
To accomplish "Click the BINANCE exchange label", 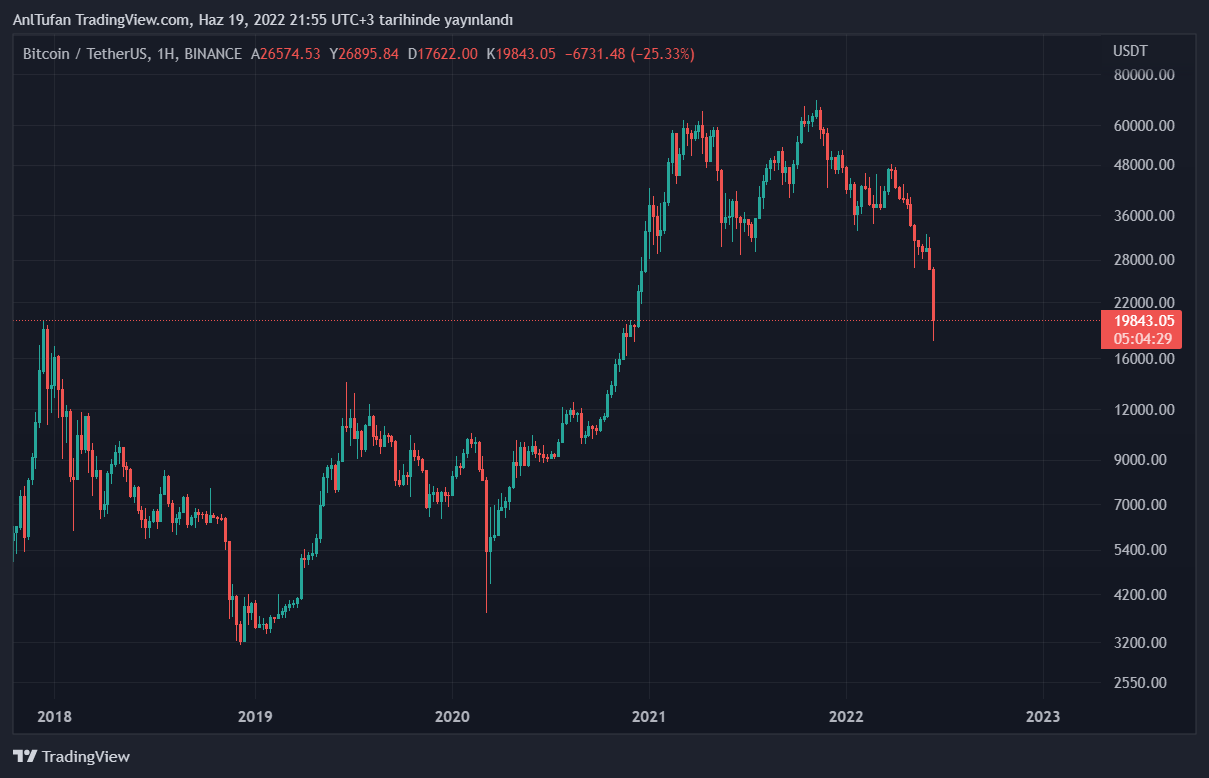I will (x=213, y=54).
